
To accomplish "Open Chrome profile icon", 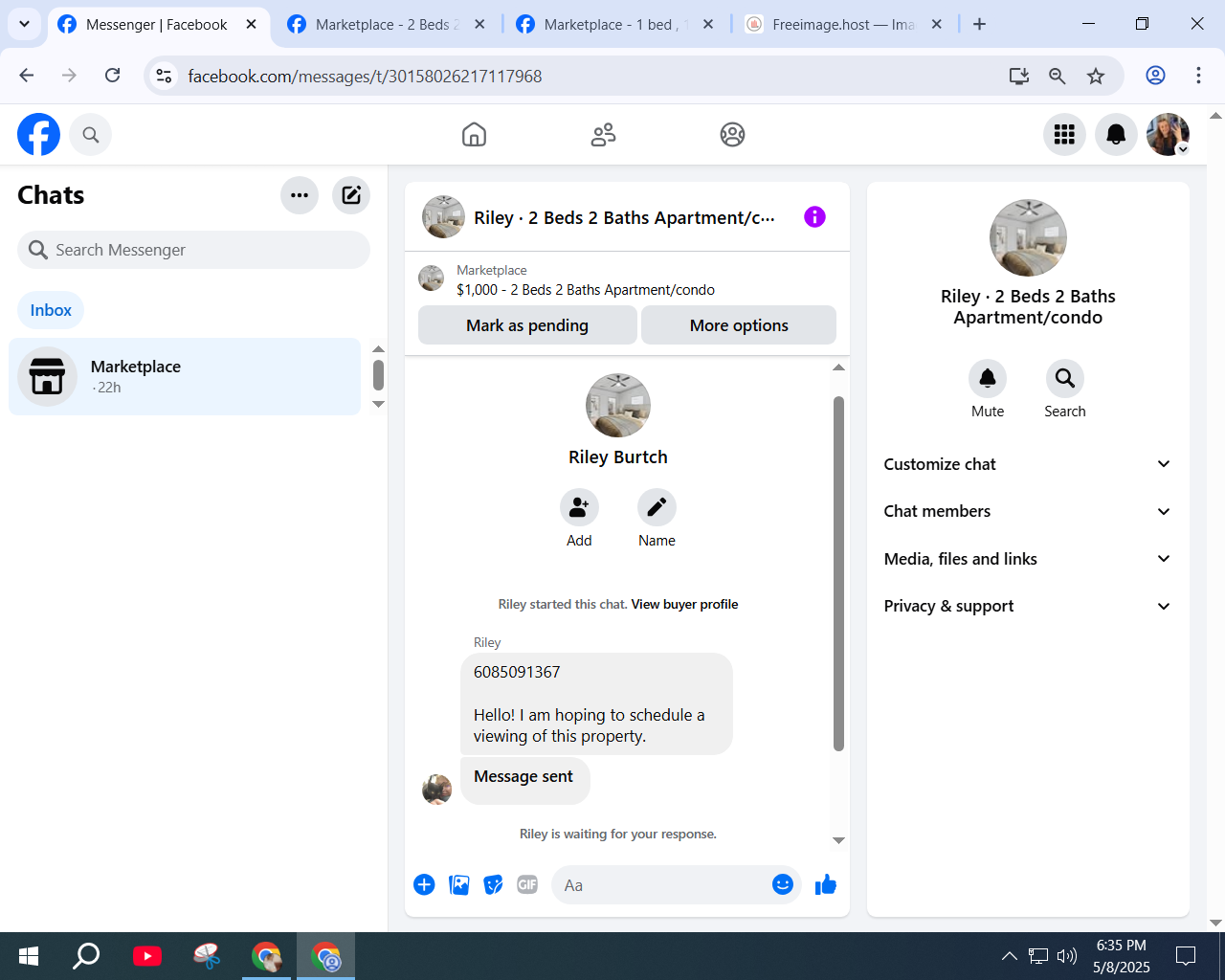I will click(1156, 76).
